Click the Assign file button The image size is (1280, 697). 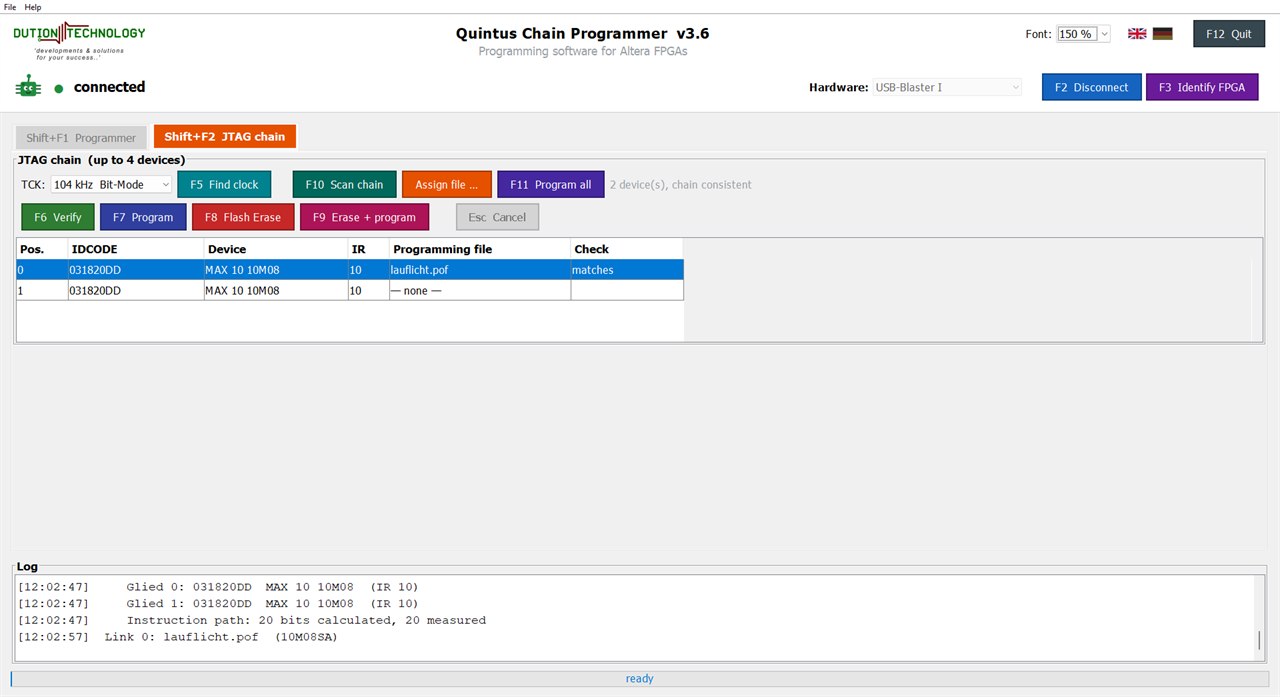pyautogui.click(x=447, y=185)
